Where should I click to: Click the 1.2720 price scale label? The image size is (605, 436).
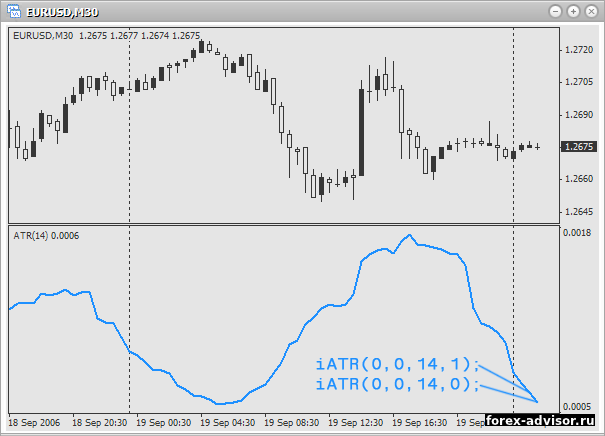[x=579, y=50]
